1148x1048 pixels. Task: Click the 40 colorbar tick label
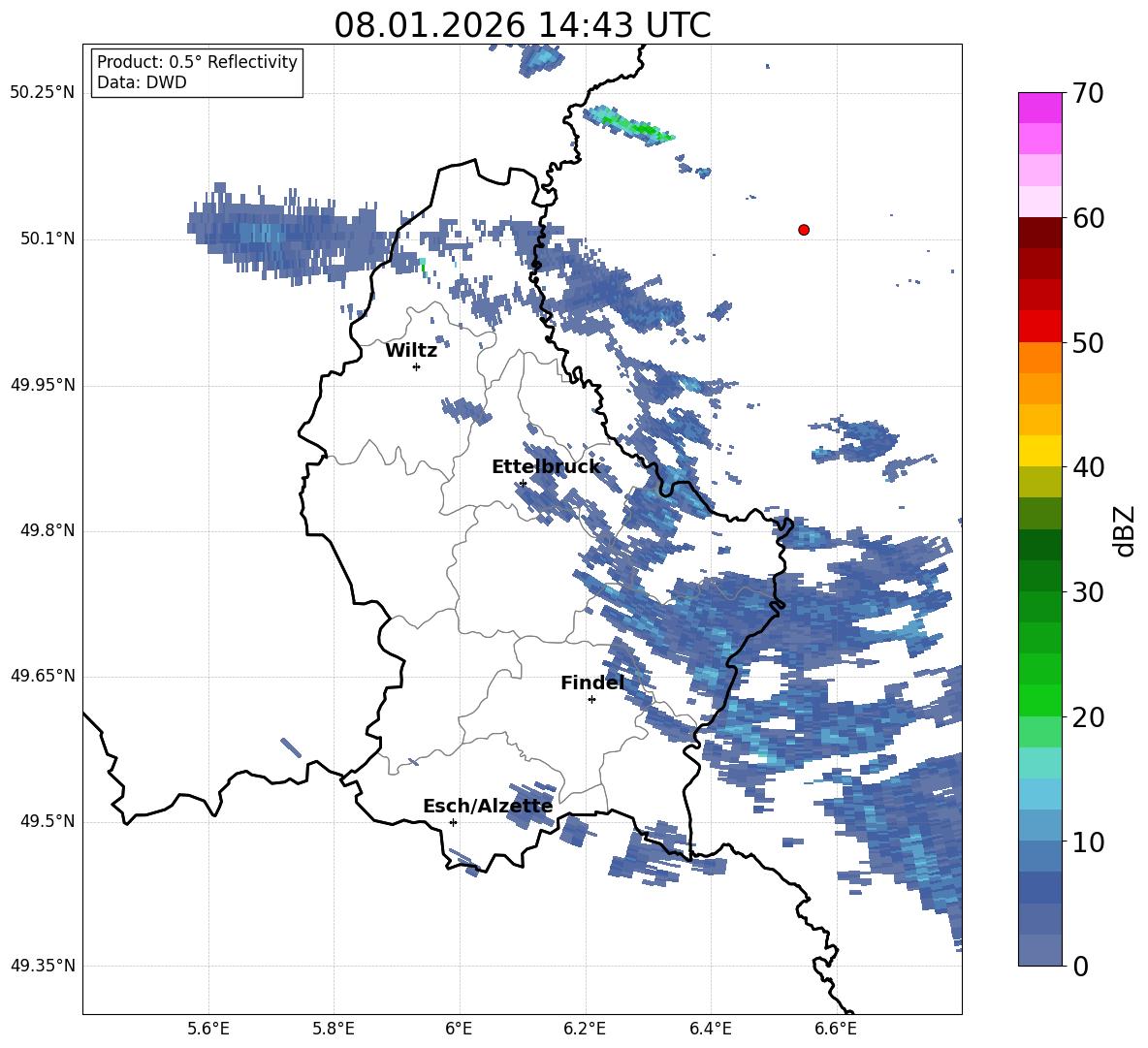pos(1088,467)
